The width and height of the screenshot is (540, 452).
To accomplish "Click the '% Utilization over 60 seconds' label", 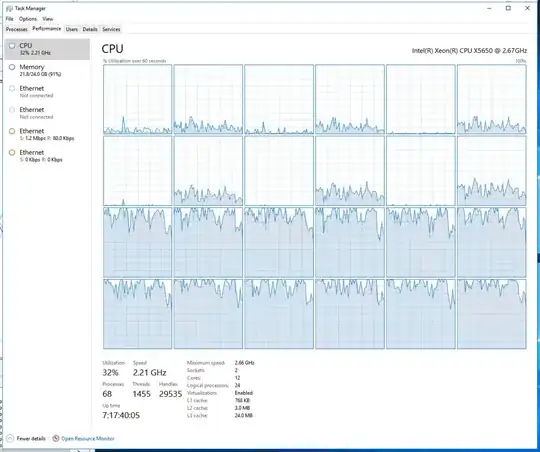I will pos(135,61).
